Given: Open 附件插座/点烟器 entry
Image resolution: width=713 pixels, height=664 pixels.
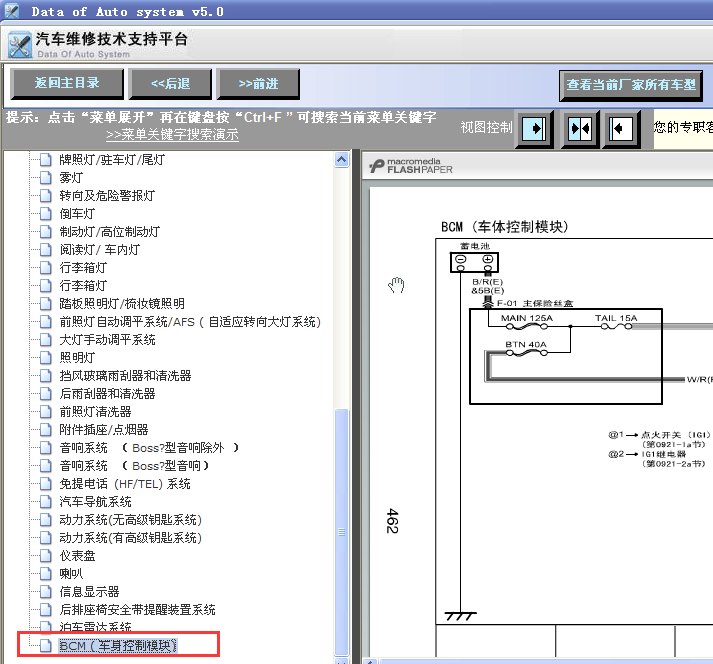Looking at the screenshot, I should (104, 430).
